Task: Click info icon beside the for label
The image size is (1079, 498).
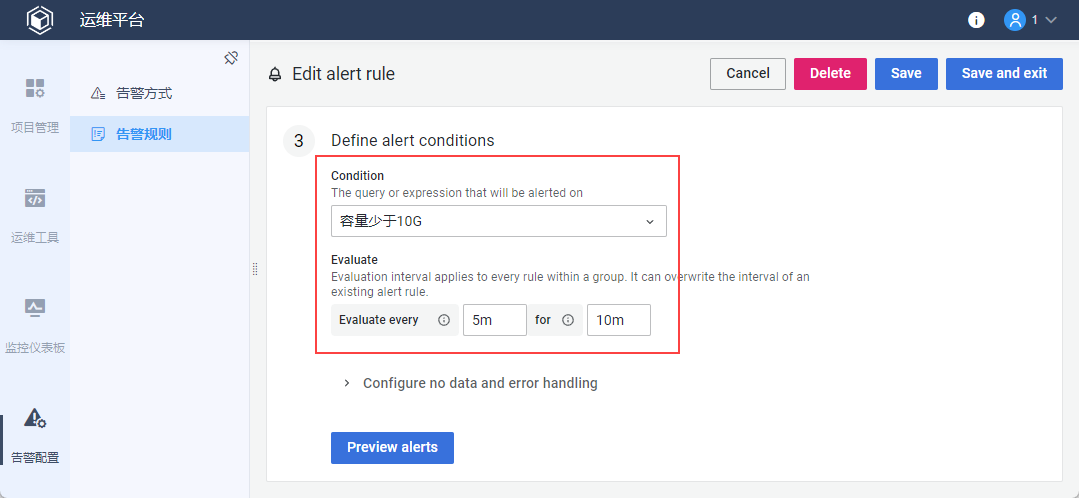Action: [568, 321]
